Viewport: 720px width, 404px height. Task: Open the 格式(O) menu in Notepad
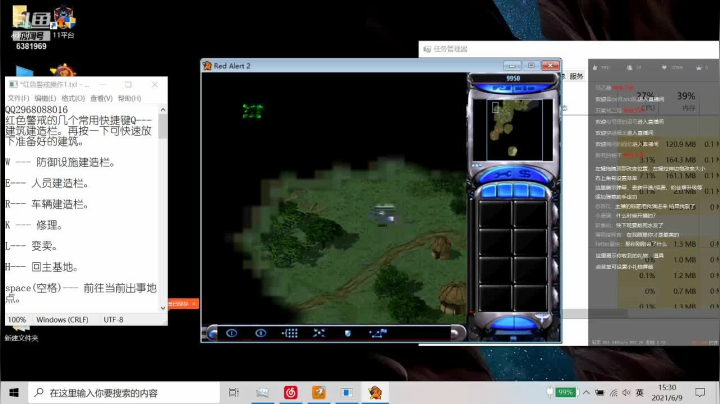coord(73,98)
